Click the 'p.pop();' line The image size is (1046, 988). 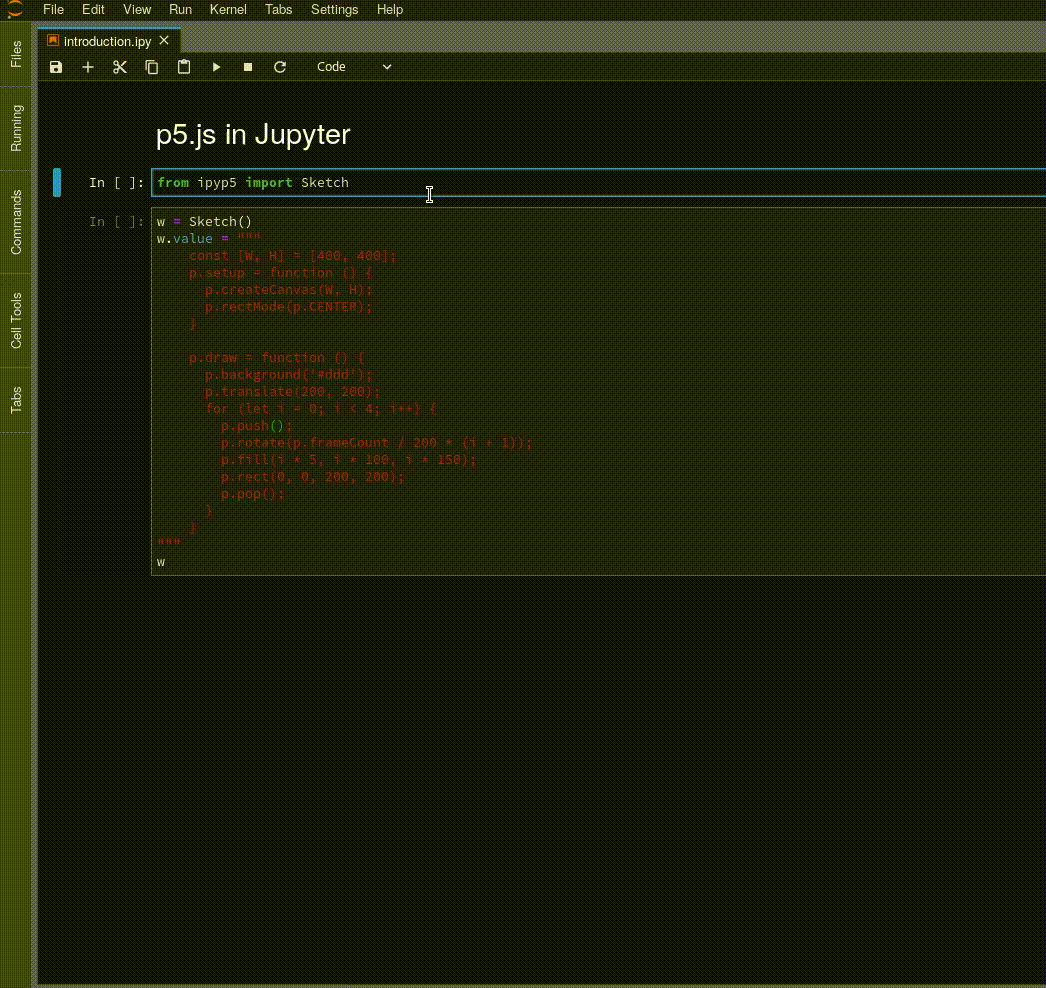click(253, 494)
